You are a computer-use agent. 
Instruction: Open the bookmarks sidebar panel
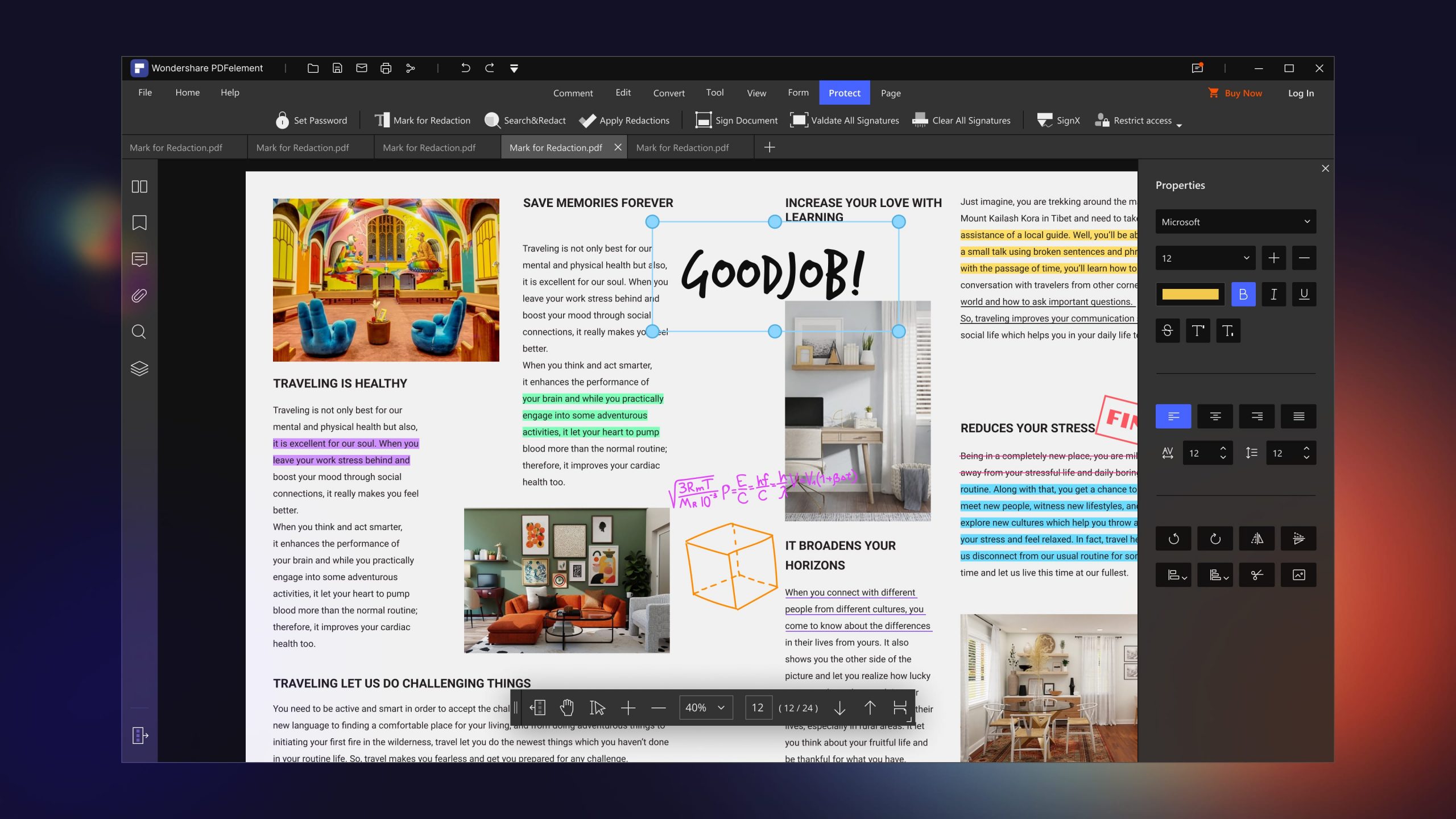point(139,223)
